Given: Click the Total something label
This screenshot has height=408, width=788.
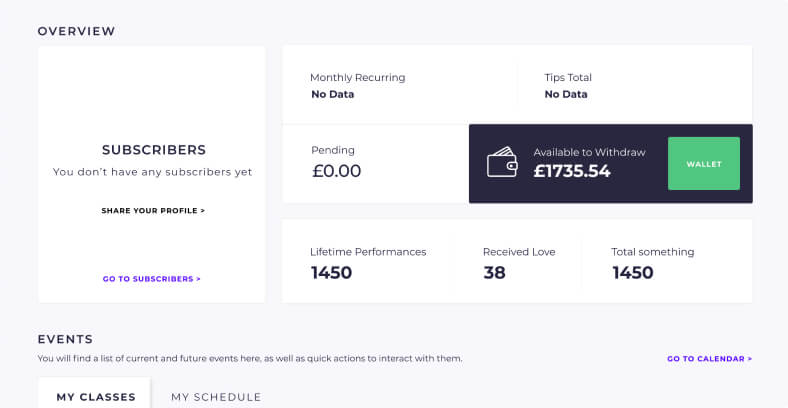Looking at the screenshot, I should [x=653, y=252].
